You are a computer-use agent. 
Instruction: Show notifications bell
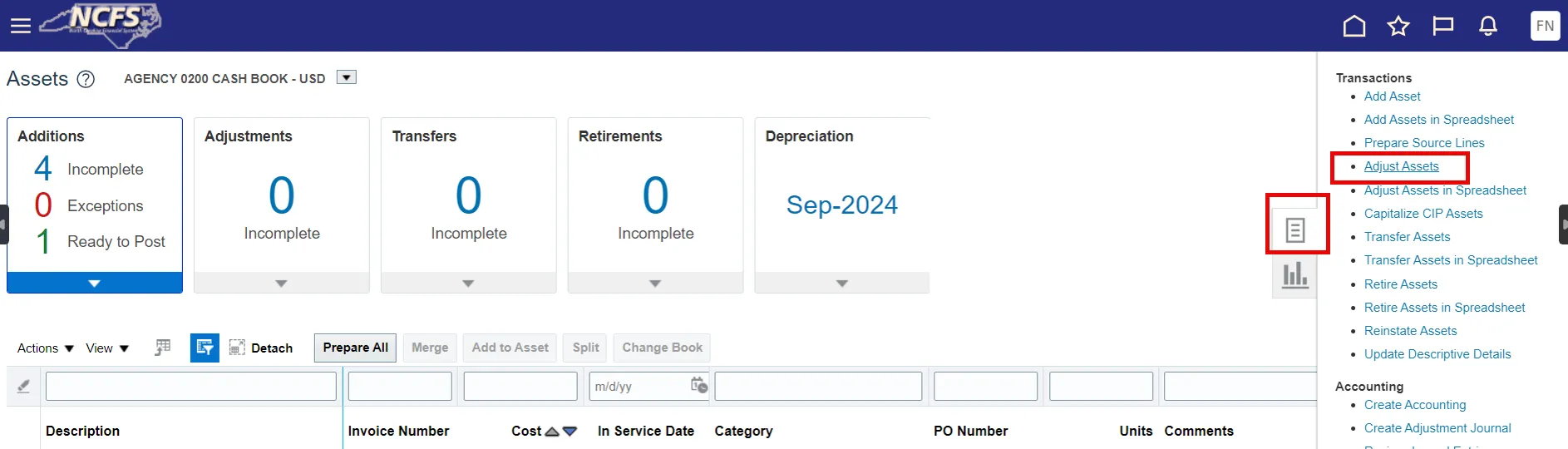click(x=1488, y=27)
